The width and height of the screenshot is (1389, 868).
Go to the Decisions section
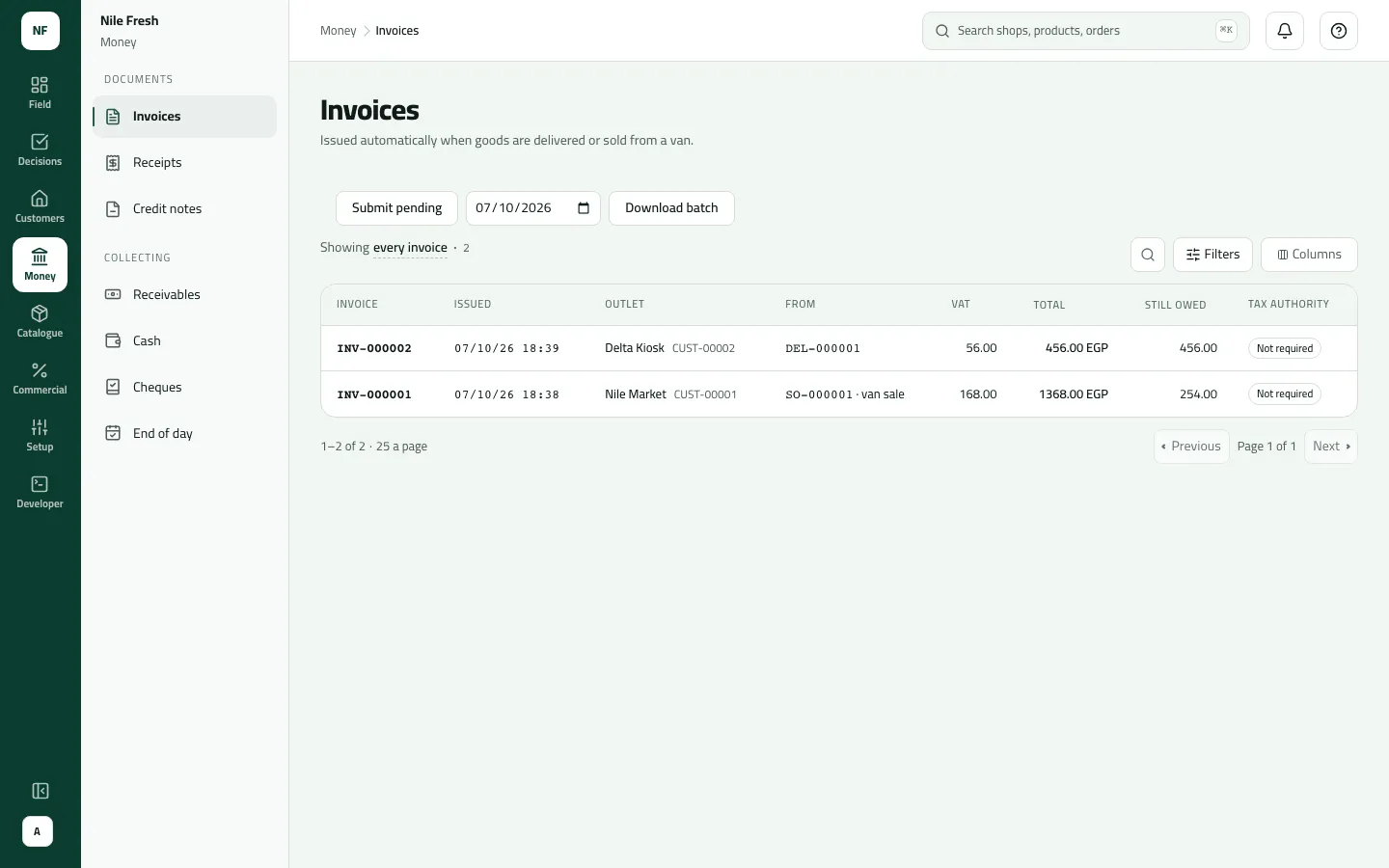pyautogui.click(x=40, y=150)
